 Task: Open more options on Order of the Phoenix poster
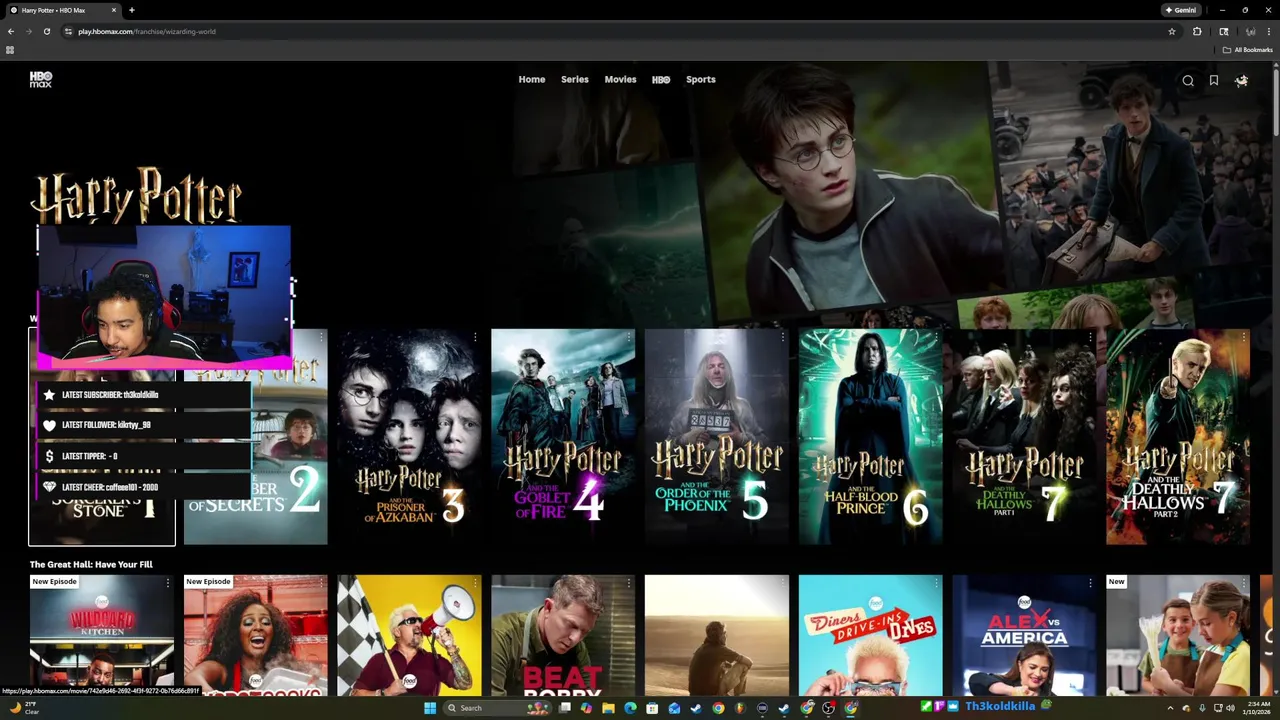pos(782,338)
